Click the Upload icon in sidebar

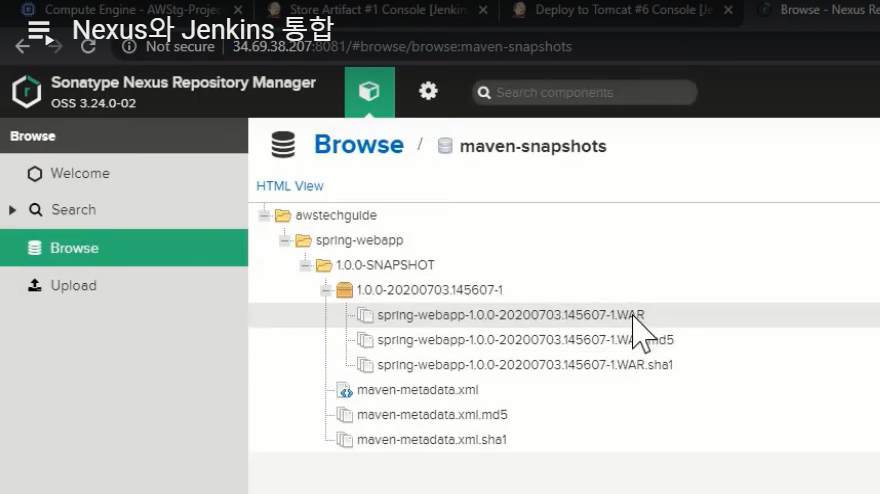[35, 285]
